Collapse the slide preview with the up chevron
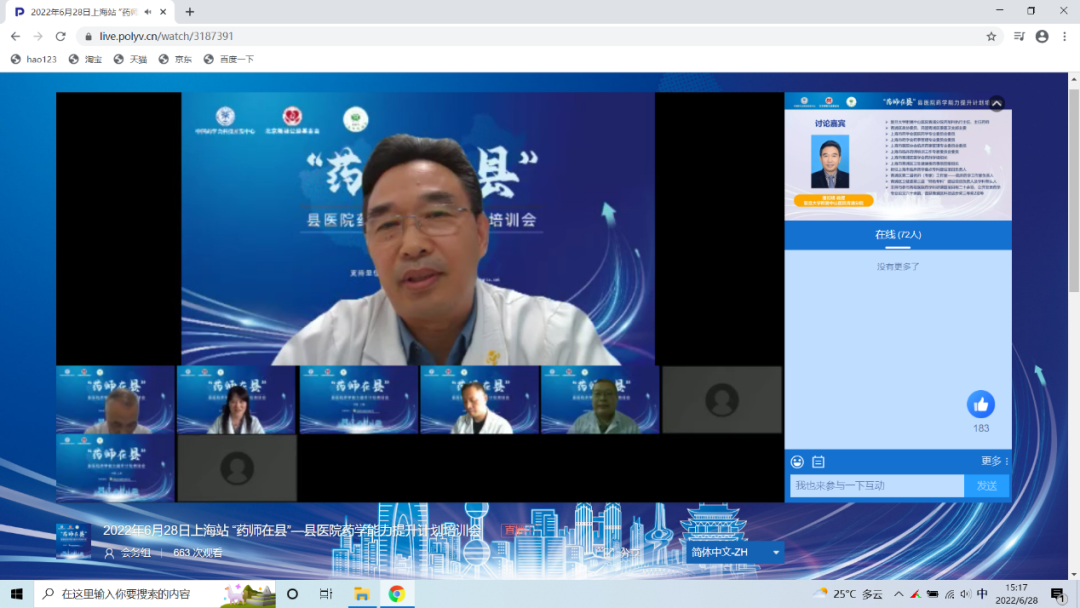1080x608 pixels. click(x=997, y=103)
